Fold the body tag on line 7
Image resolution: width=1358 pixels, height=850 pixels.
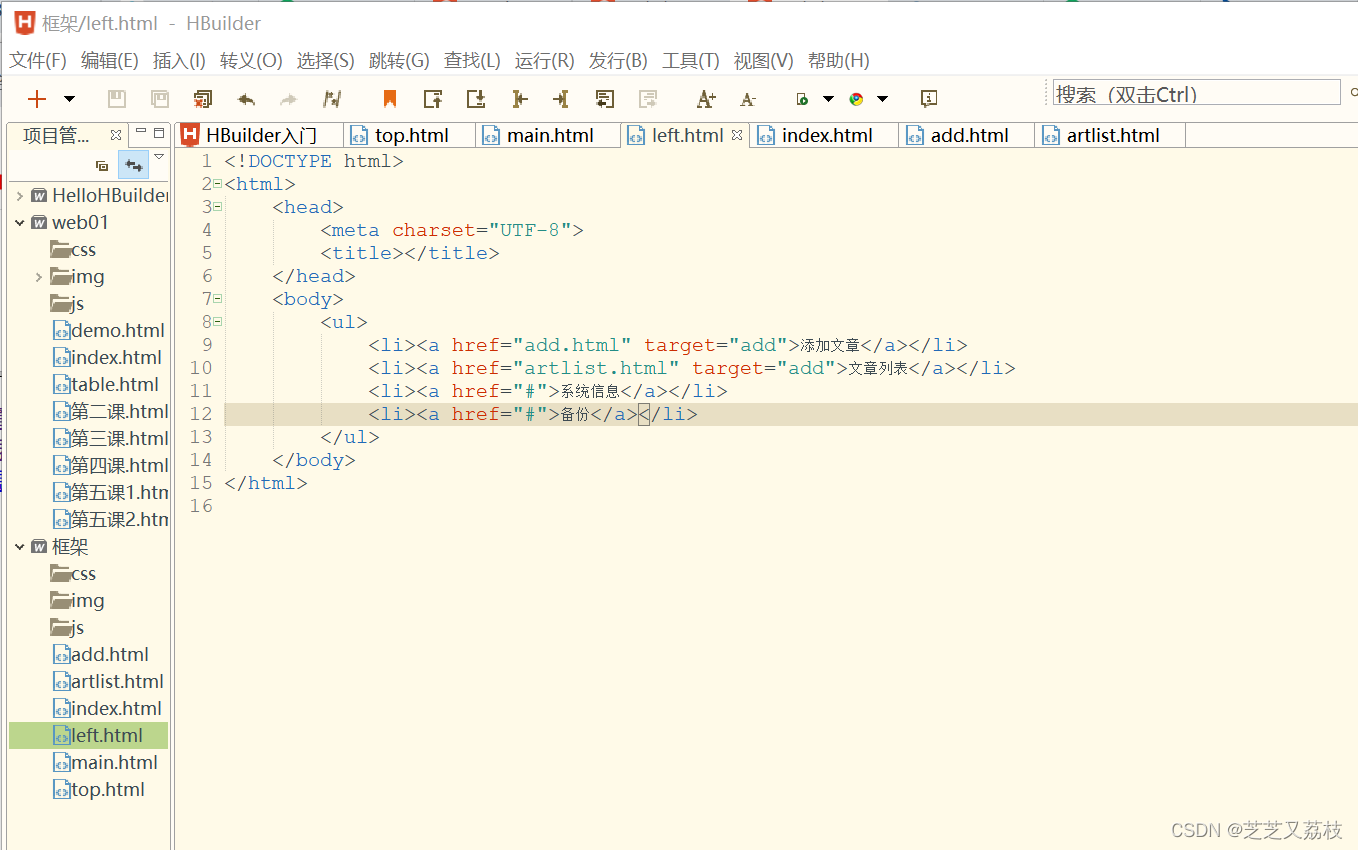218,299
